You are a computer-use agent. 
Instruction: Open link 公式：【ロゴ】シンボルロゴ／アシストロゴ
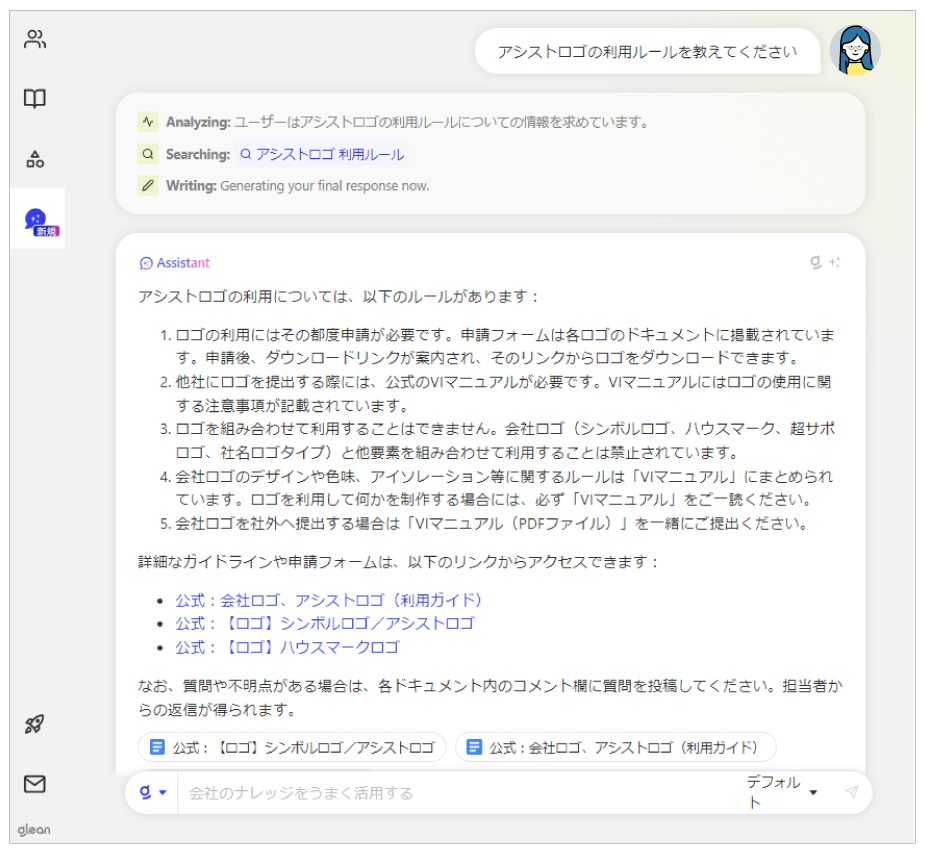pos(324,623)
